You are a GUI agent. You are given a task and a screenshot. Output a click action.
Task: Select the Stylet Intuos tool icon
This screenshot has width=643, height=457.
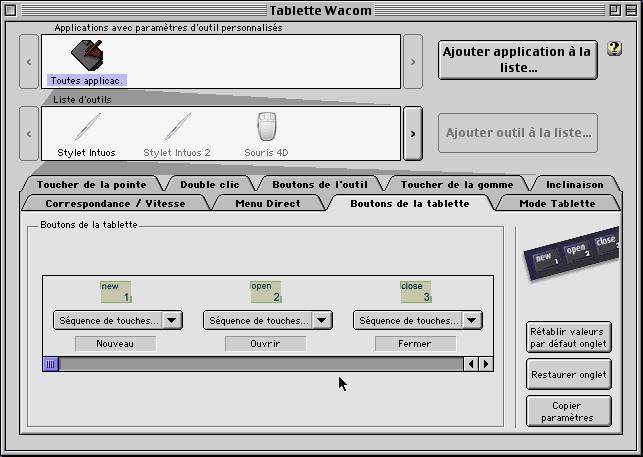tap(87, 127)
